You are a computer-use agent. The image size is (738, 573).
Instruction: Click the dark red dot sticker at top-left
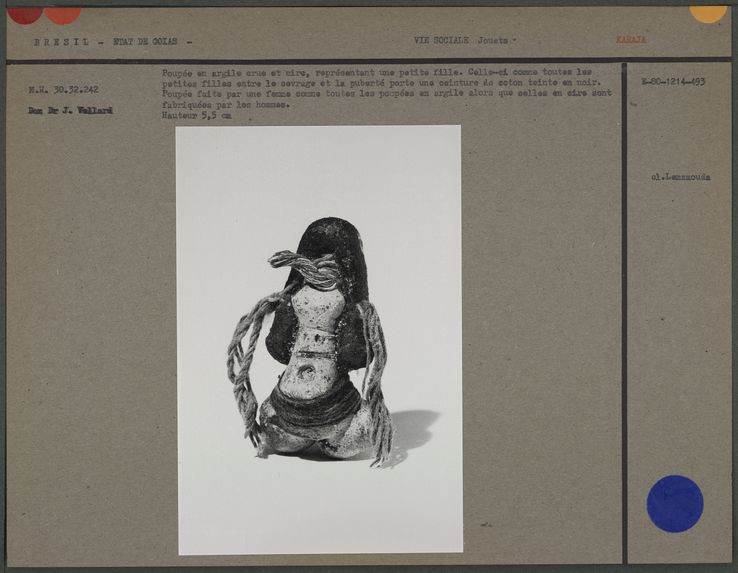[24, 13]
